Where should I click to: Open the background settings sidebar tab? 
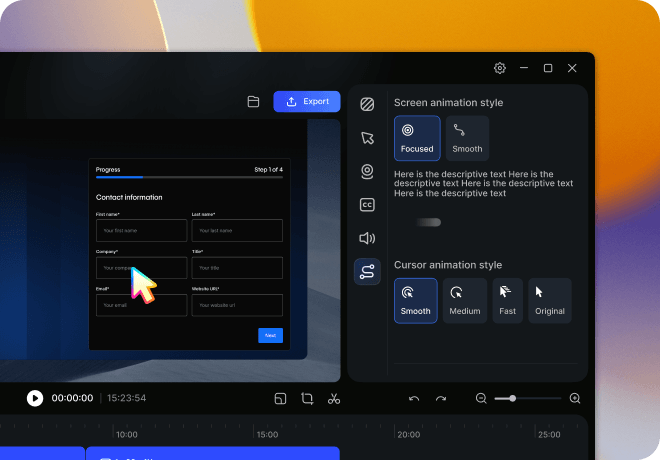367,104
